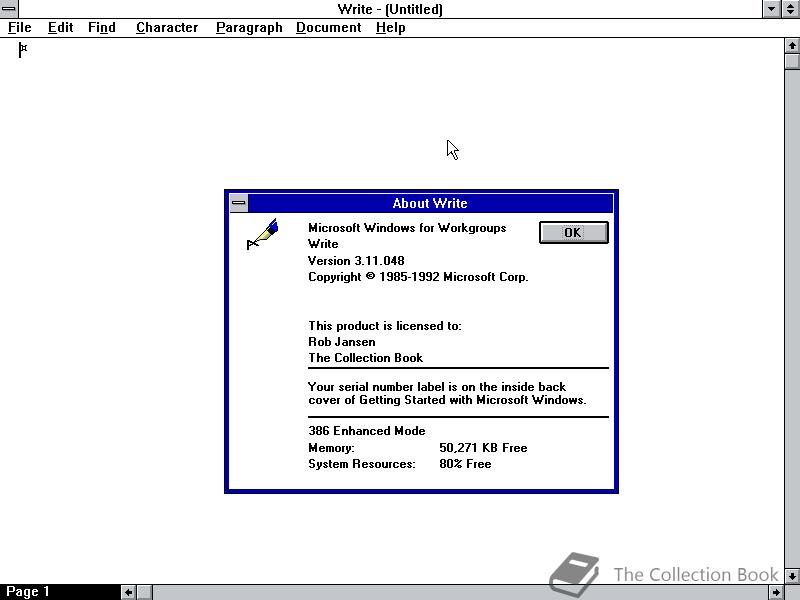Open the Help menu
The height and width of the screenshot is (600, 800).
[x=390, y=28]
